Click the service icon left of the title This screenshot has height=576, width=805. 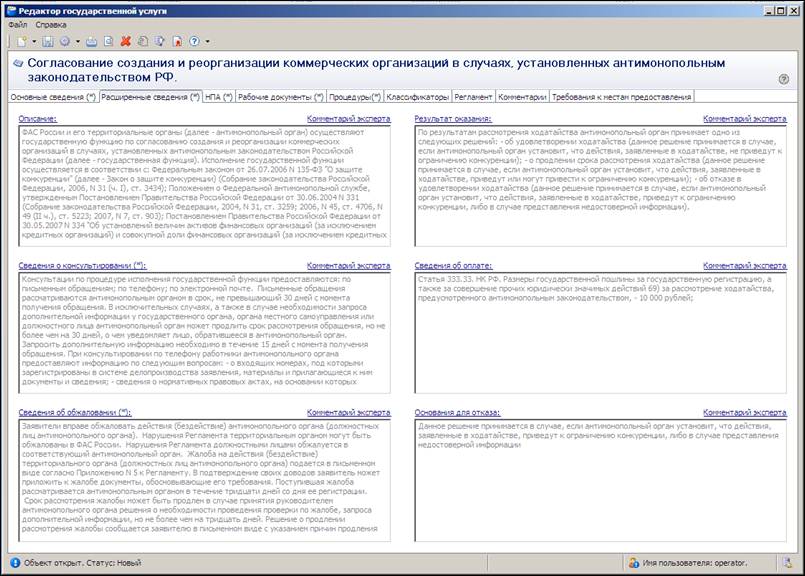point(18,63)
